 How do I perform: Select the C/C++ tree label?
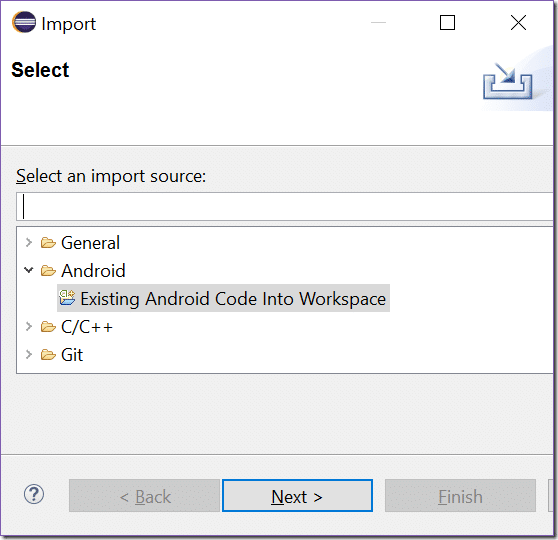tap(87, 327)
